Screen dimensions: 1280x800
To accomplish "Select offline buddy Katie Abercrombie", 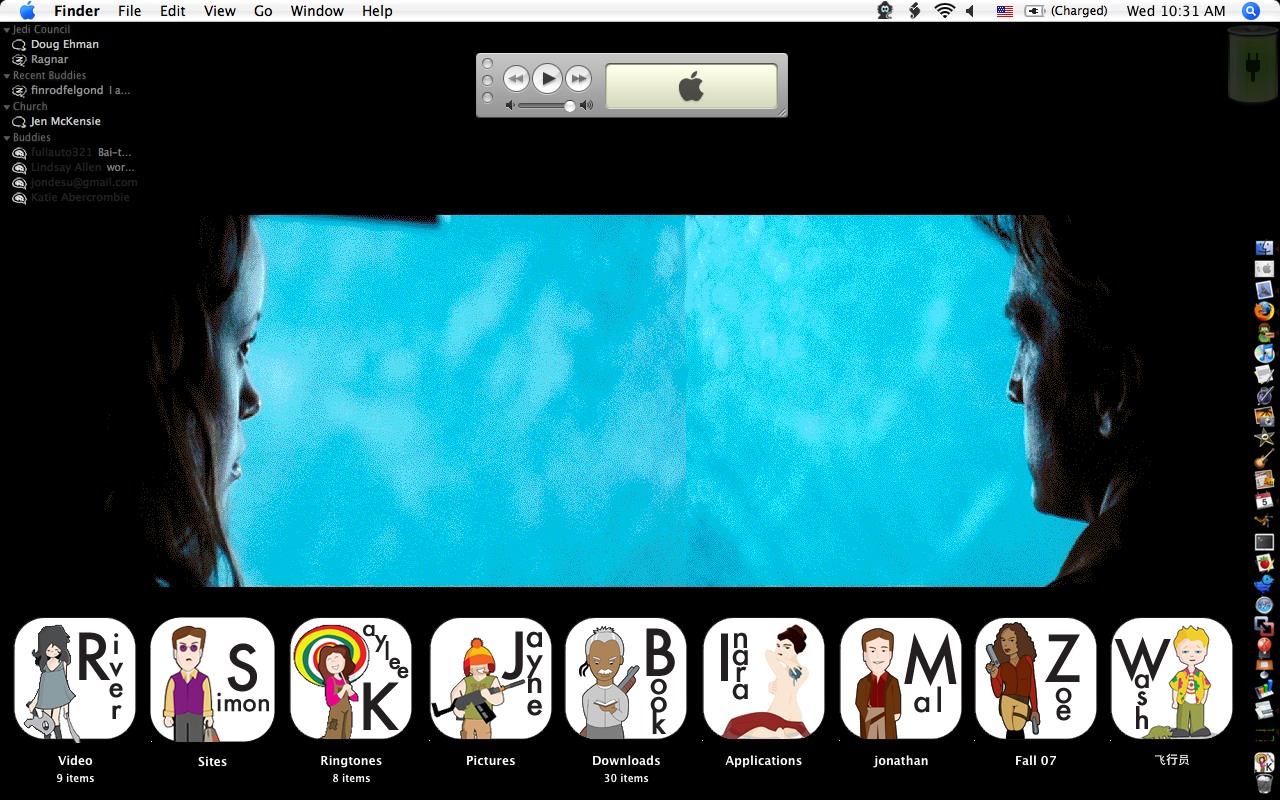I will coord(80,197).
